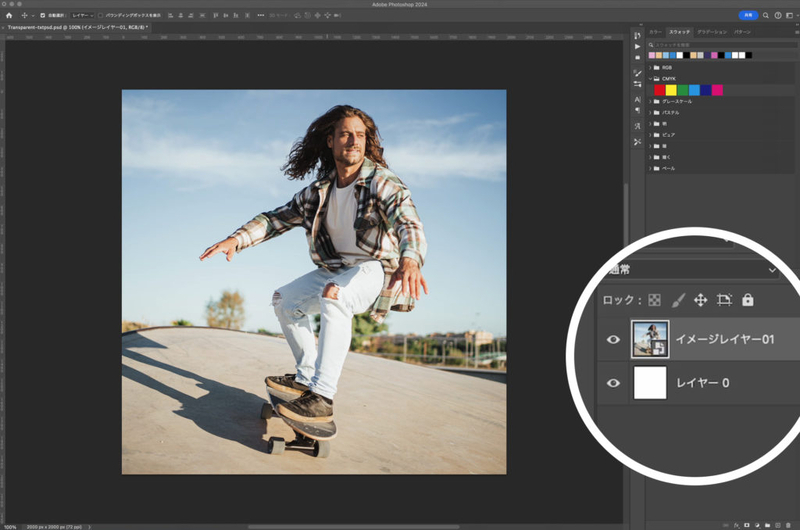Screen dimensions: 800x530
Task: Collapse the CMYK swatch folder
Action: point(651,79)
